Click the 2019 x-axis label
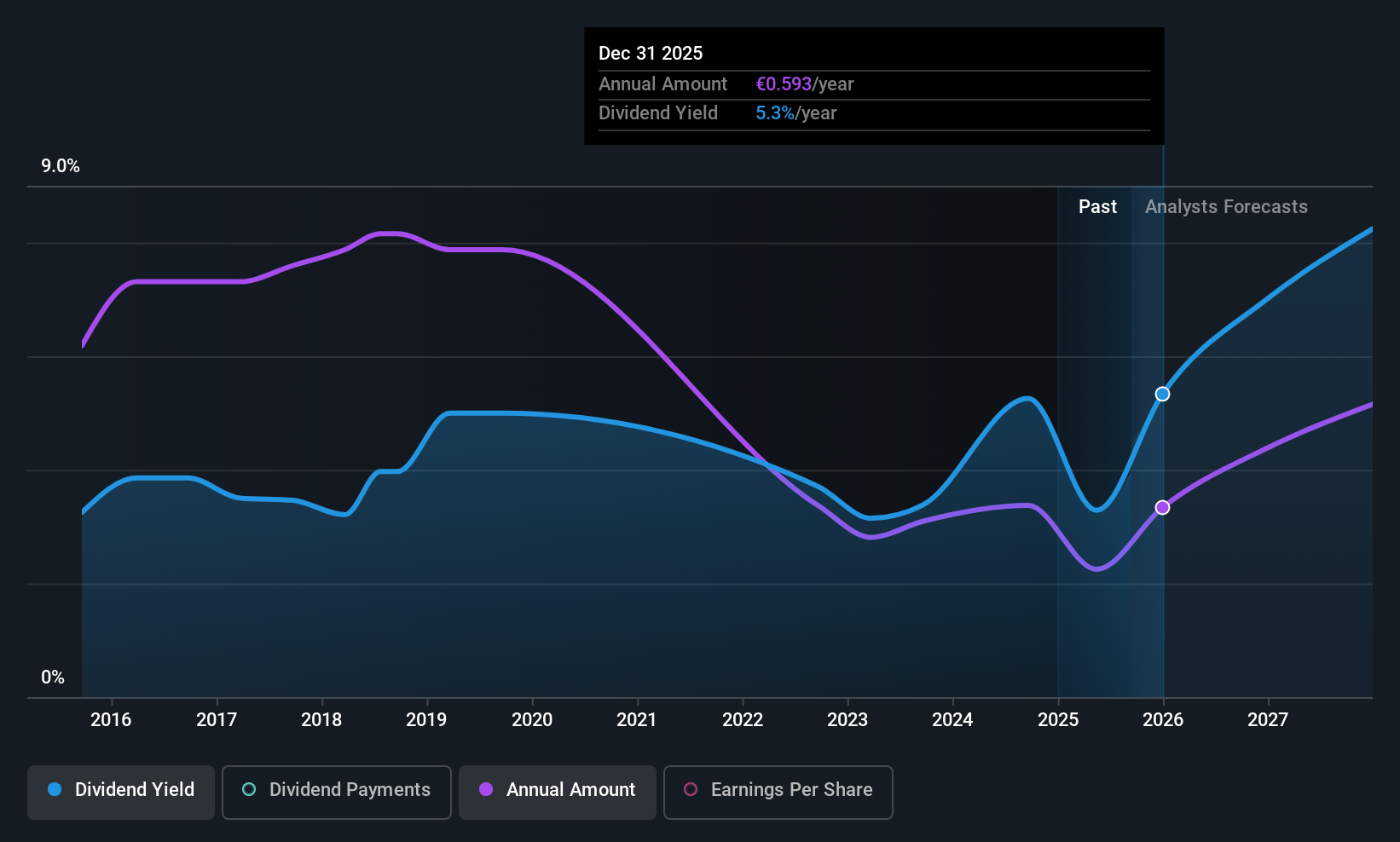This screenshot has width=1400, height=842. [426, 719]
